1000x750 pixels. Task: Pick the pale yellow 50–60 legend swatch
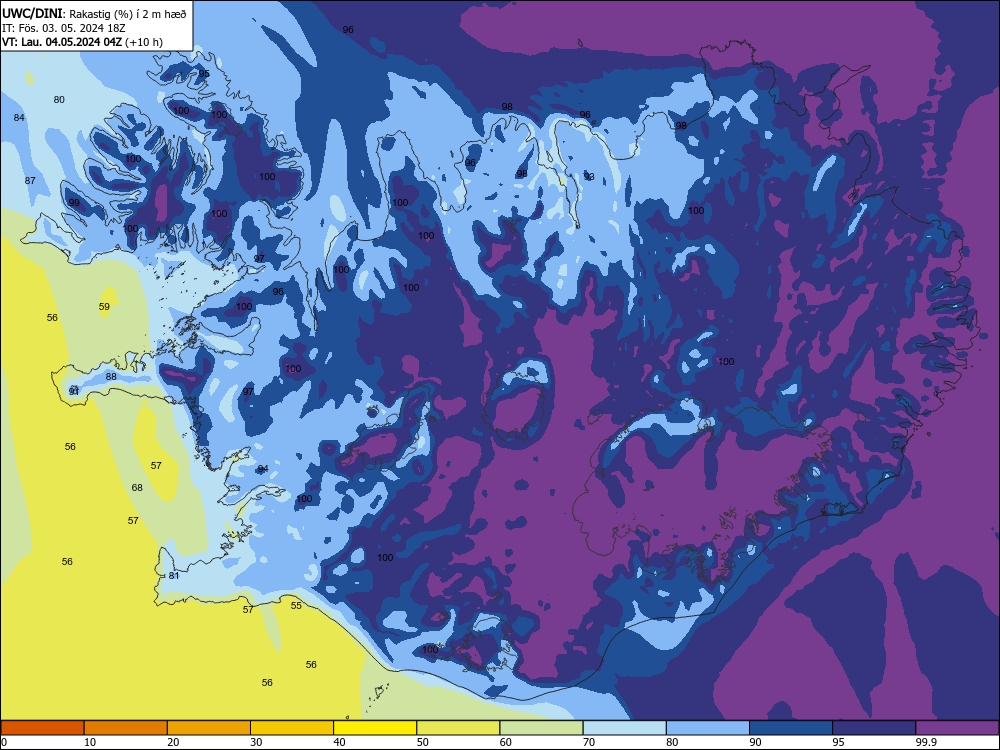[x=458, y=728]
